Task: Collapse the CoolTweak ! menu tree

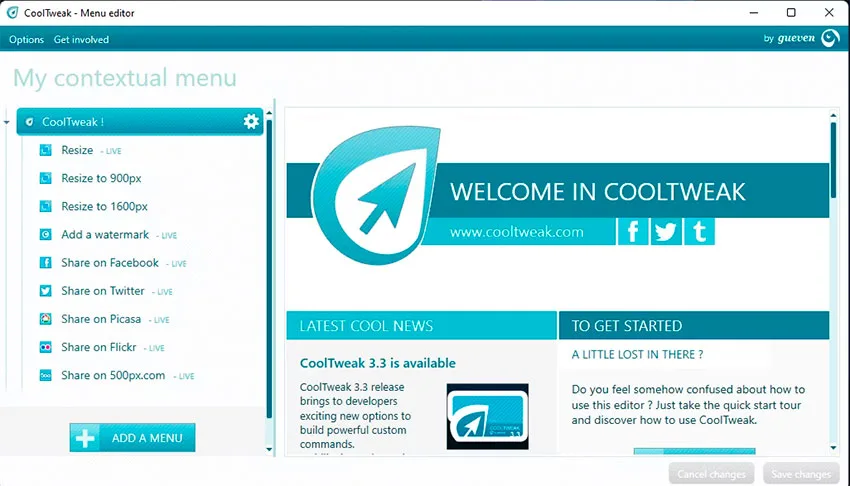Action: point(7,122)
